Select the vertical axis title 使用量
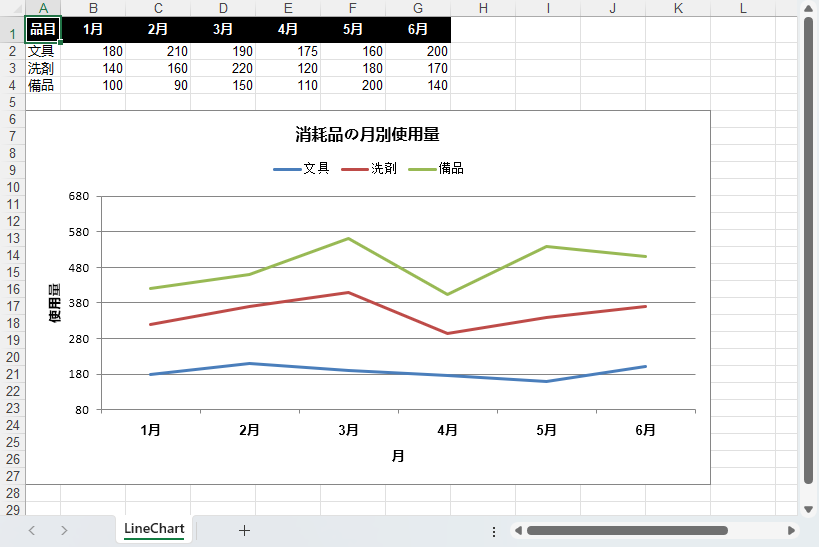Viewport: 819px width, 547px height. click(x=54, y=303)
